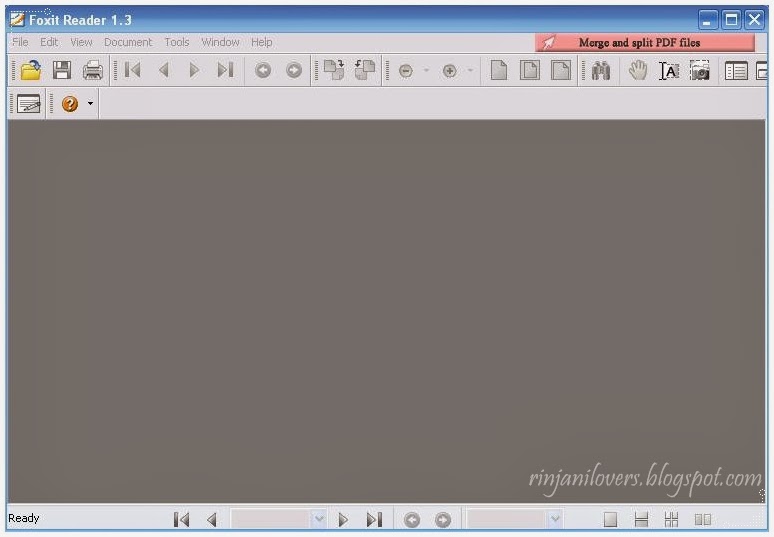Open Find with binoculars icon

[601, 71]
